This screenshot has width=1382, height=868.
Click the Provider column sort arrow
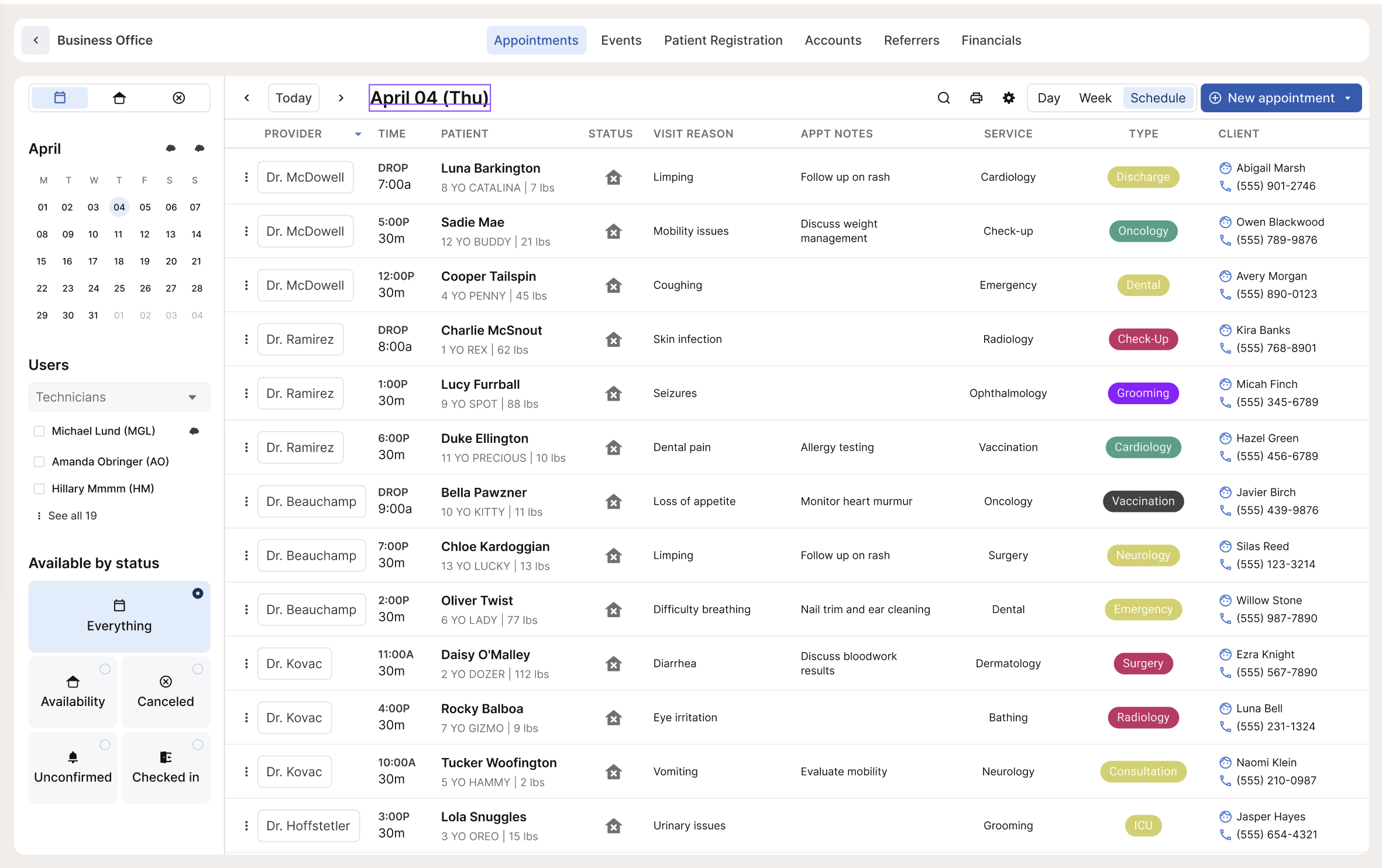pyautogui.click(x=358, y=134)
